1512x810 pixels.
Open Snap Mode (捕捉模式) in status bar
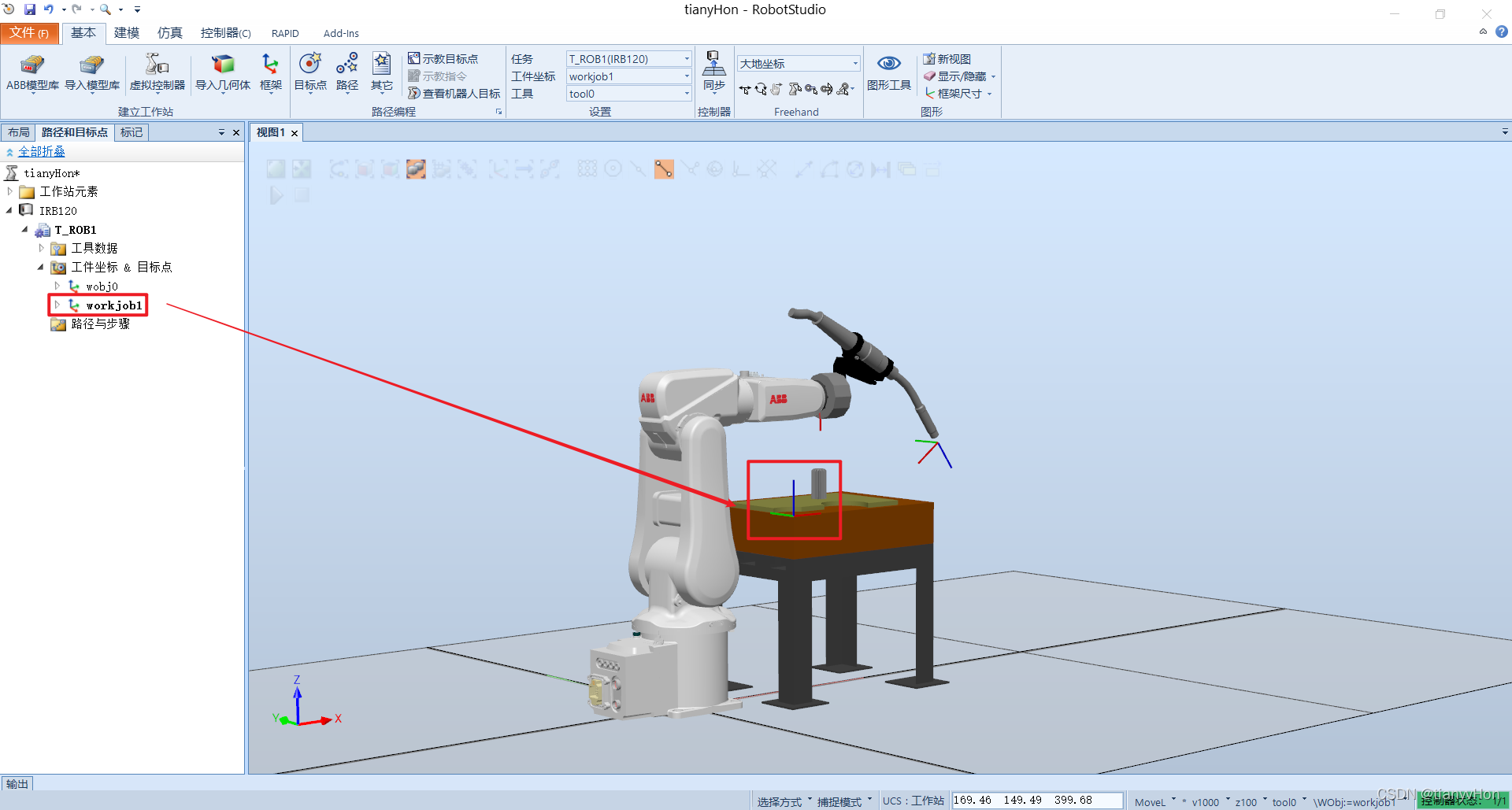(x=844, y=801)
